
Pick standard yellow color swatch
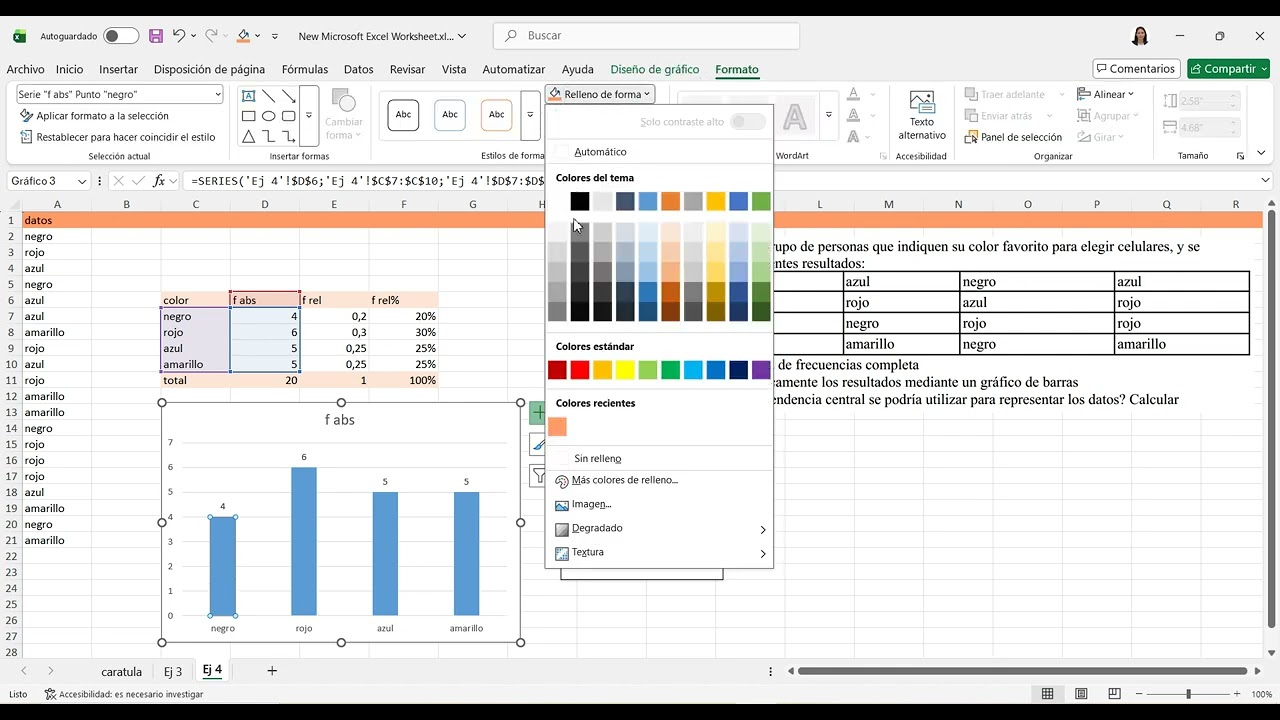625,371
